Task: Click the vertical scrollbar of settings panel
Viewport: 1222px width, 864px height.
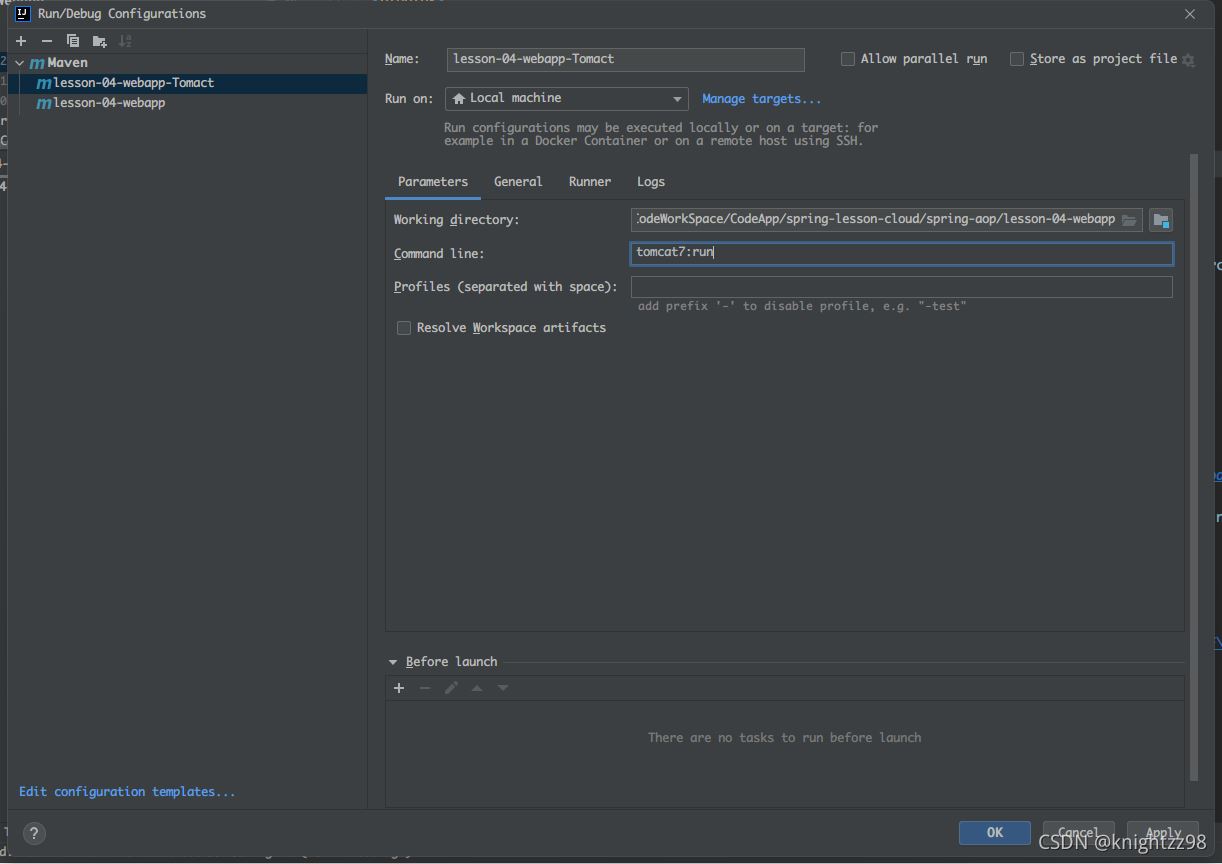Action: click(1193, 468)
